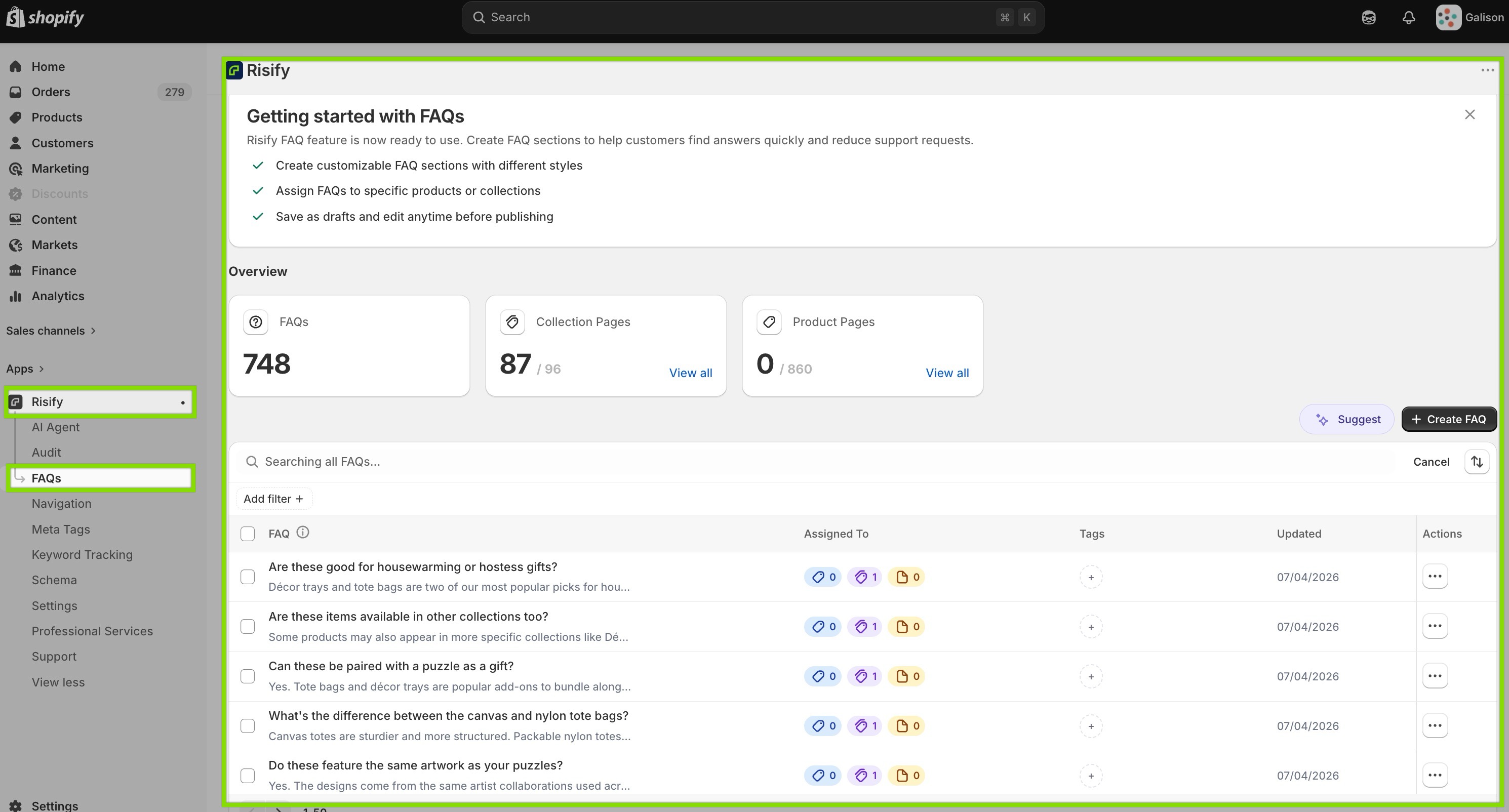Click collection count badge on housewarming FAQ
This screenshot has width=1509, height=812.
(x=864, y=577)
